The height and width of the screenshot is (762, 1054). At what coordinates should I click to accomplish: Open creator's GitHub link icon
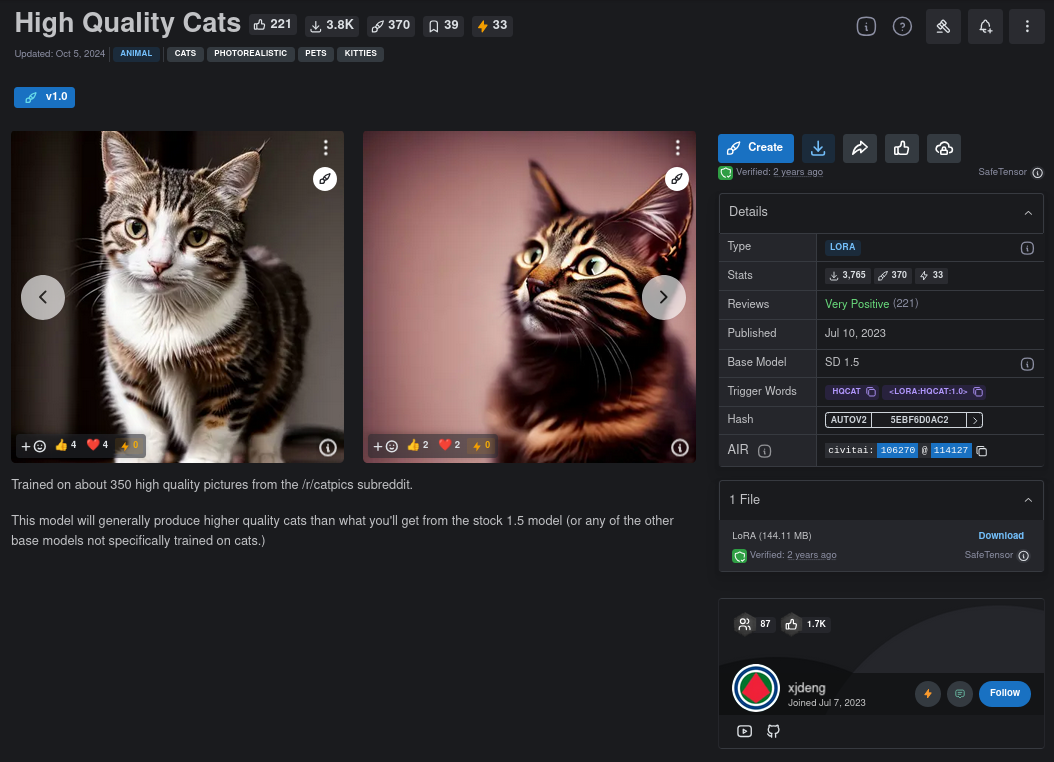point(774,731)
